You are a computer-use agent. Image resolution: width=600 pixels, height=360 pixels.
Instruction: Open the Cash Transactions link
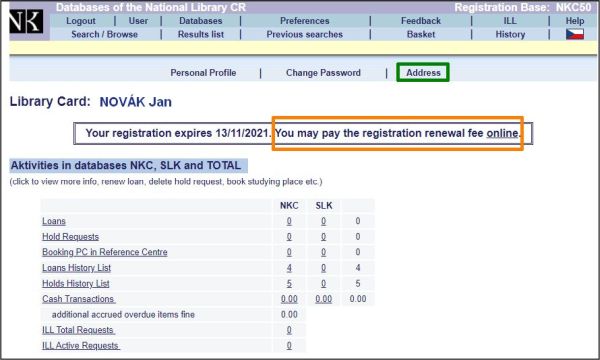[78, 299]
